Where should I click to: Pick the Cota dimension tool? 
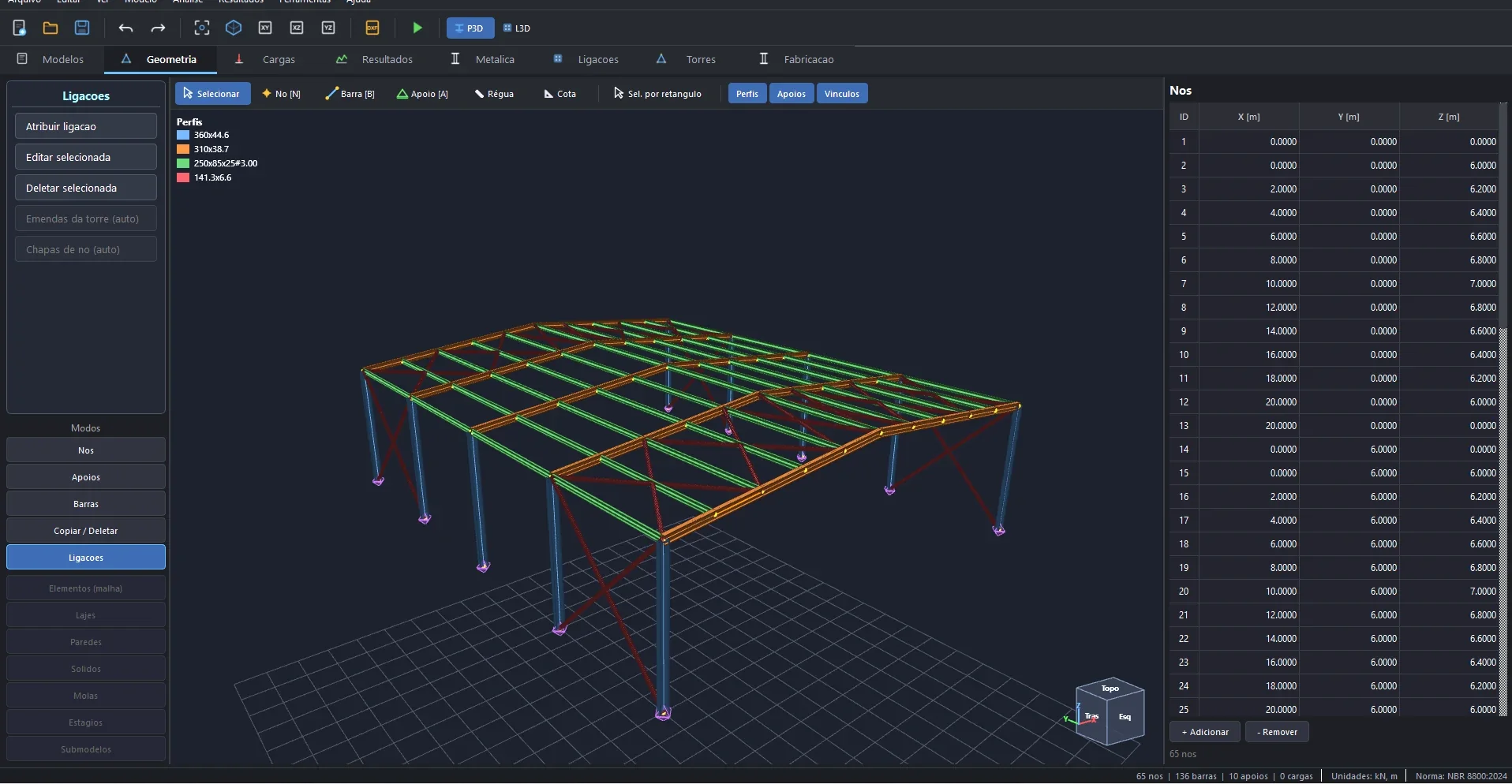tap(560, 94)
